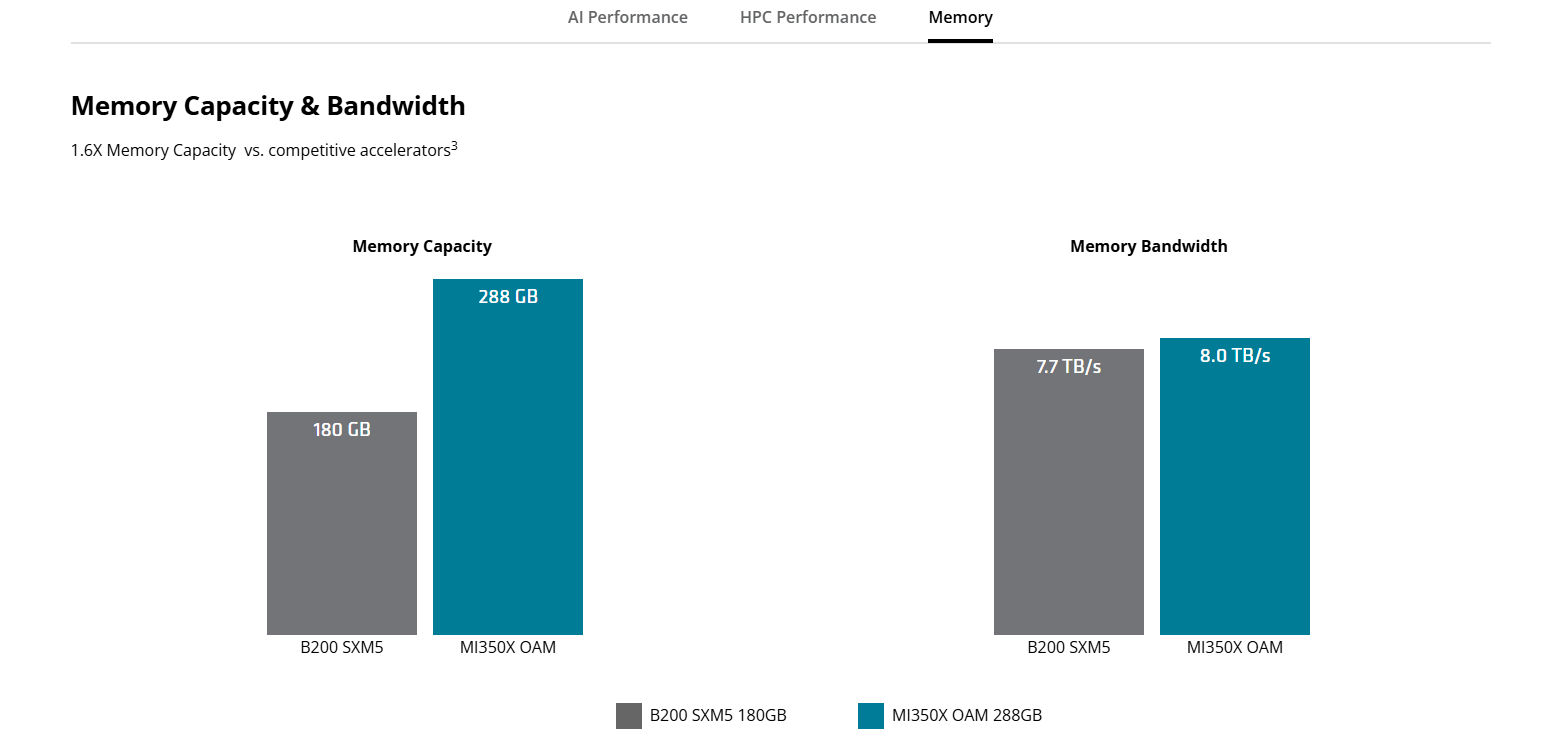
Task: Click the Memory Capacity chart title
Action: pos(422,246)
